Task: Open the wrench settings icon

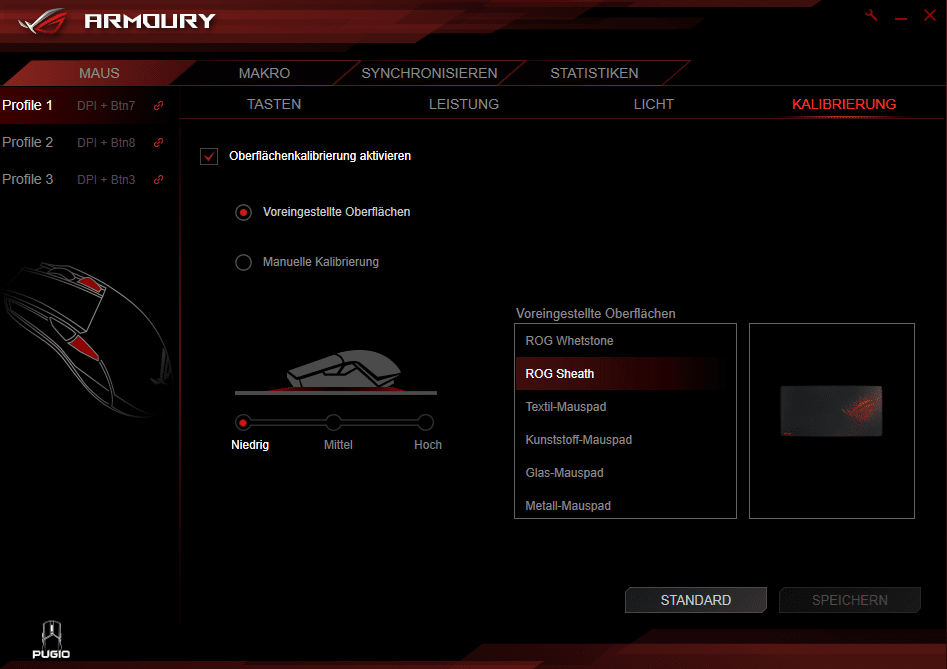Action: [871, 16]
